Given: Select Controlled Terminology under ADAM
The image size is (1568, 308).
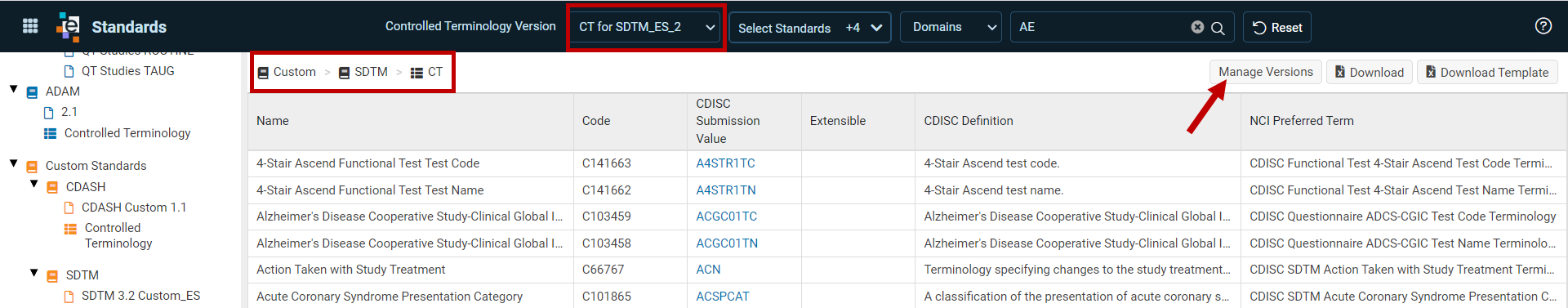Looking at the screenshot, I should (x=127, y=133).
